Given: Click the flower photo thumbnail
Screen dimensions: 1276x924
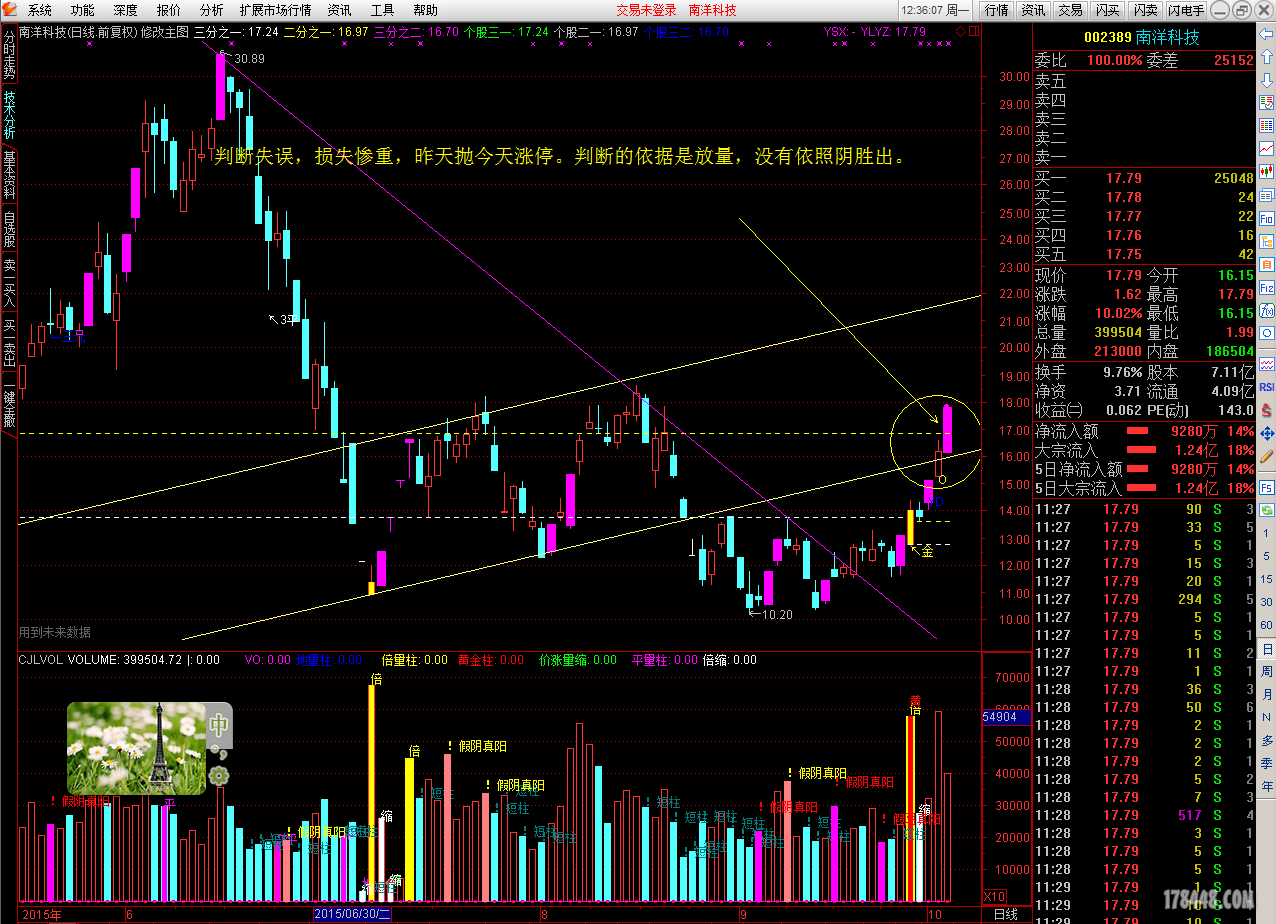Looking at the screenshot, I should click(x=136, y=748).
